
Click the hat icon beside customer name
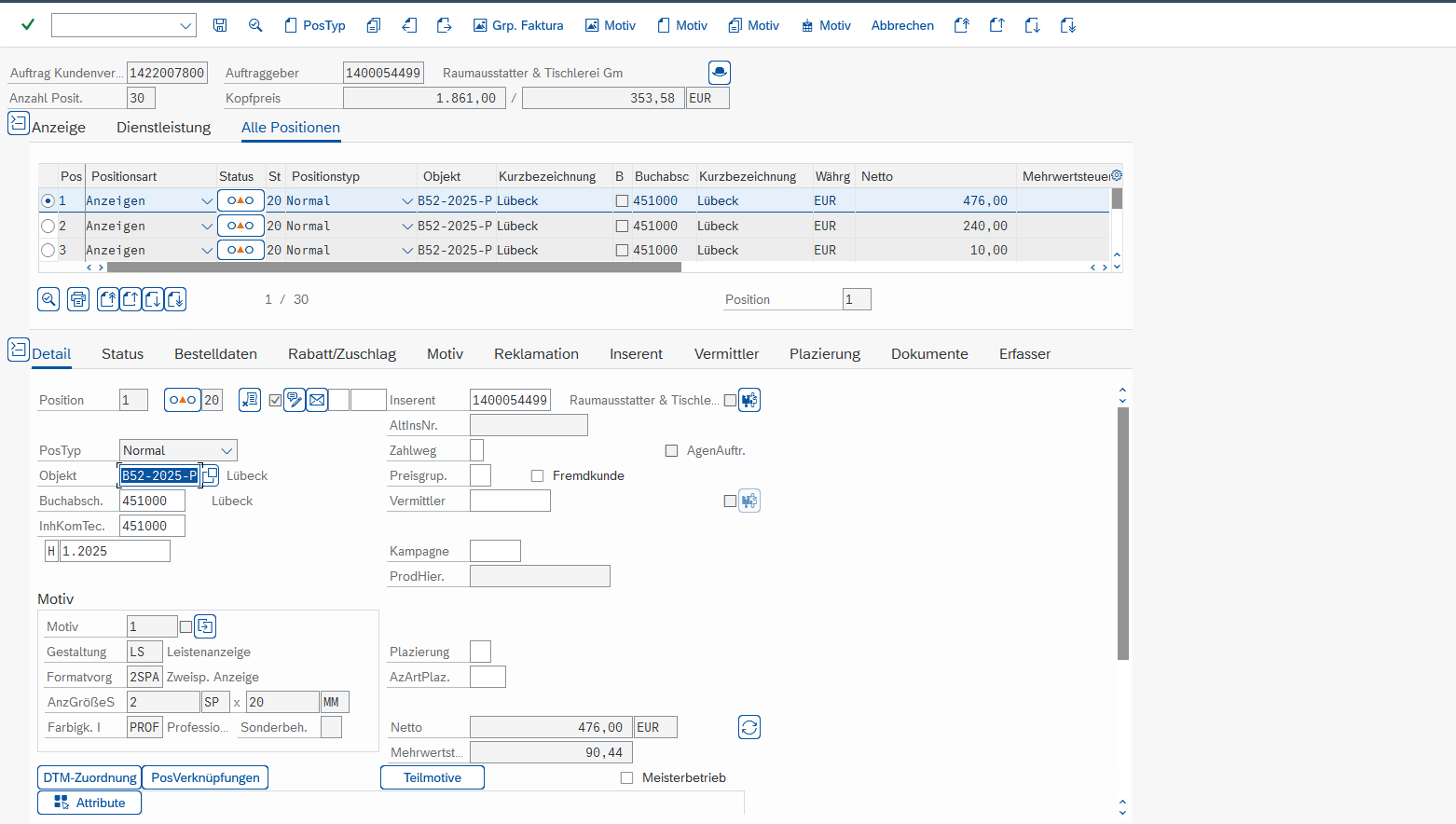pos(720,72)
